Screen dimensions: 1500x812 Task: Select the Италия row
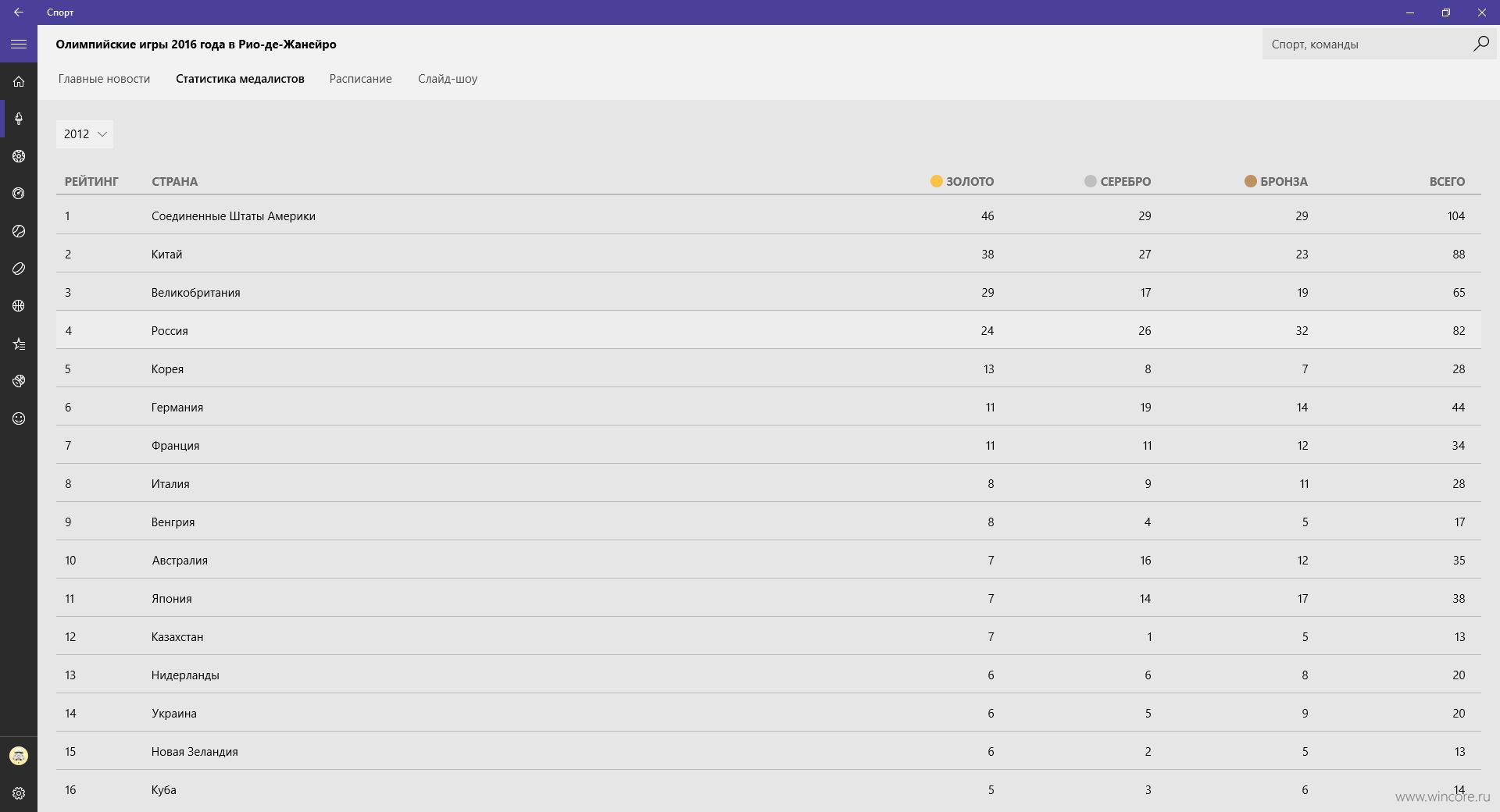769,483
